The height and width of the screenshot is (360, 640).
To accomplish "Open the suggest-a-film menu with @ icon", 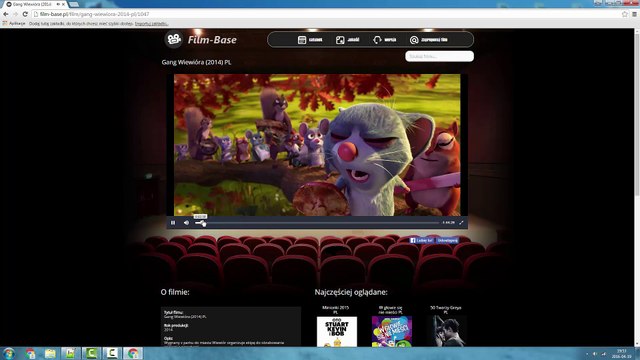I will (x=429, y=40).
